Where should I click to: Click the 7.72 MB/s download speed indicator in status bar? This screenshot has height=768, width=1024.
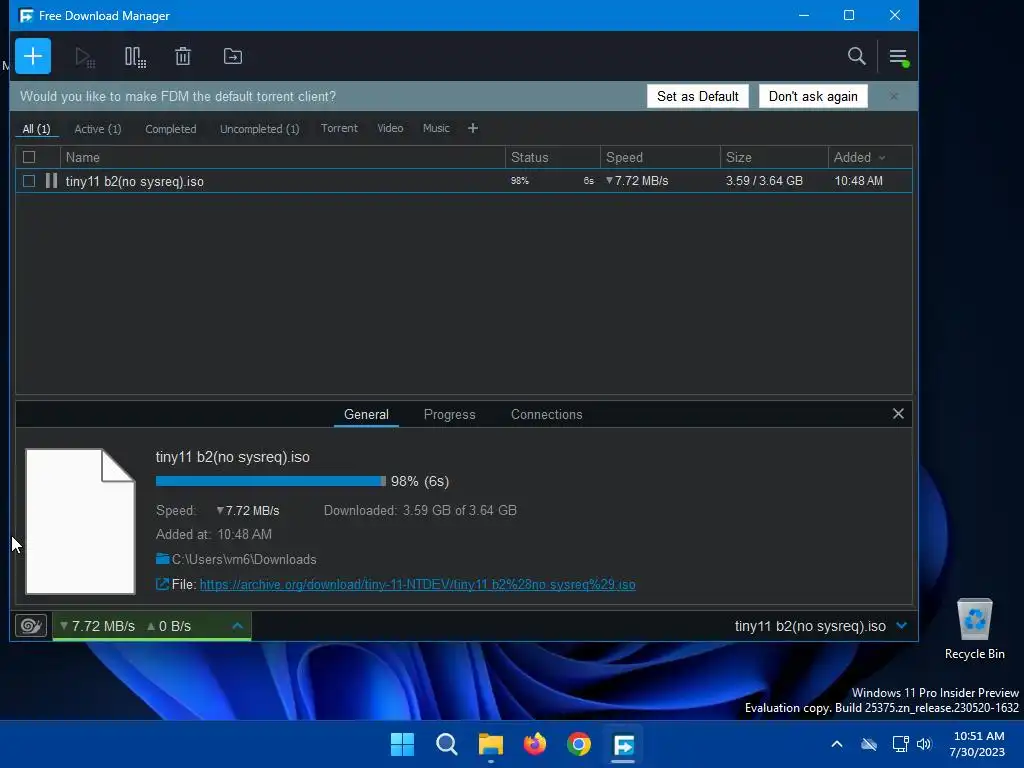[97, 626]
